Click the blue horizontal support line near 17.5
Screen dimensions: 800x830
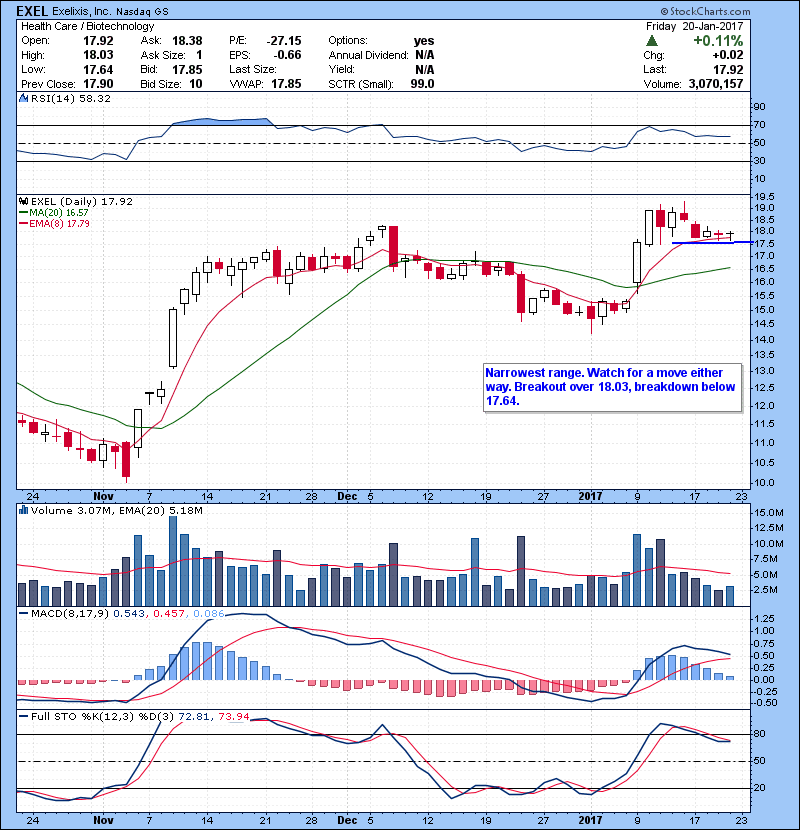click(x=712, y=242)
